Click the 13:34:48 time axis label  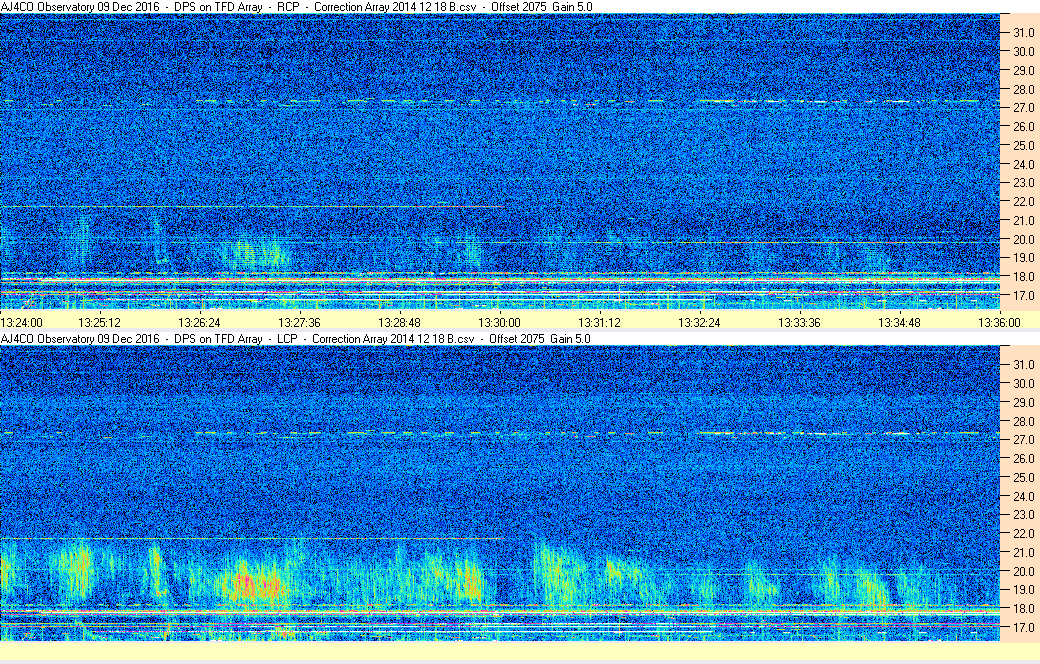(899, 323)
